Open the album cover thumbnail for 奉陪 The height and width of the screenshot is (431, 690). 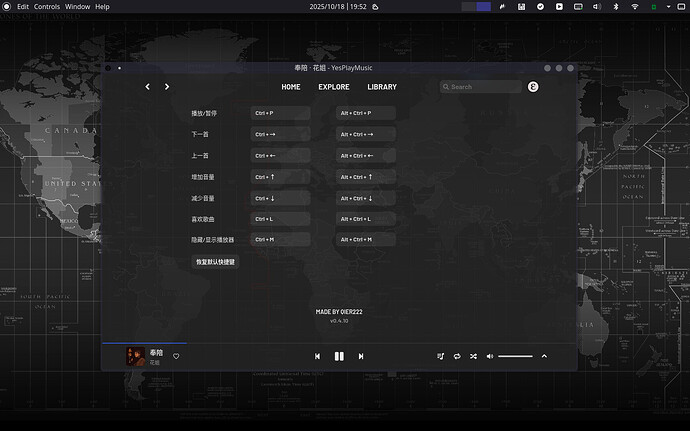pyautogui.click(x=135, y=356)
